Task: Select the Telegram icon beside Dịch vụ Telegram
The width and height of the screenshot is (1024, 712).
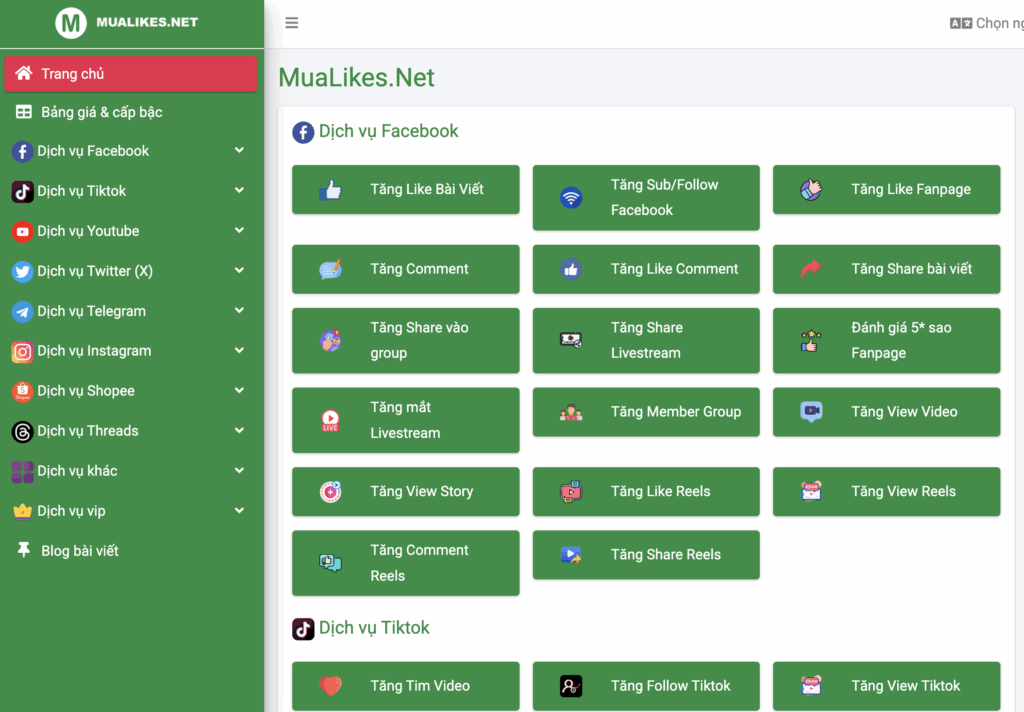Action: 24,311
